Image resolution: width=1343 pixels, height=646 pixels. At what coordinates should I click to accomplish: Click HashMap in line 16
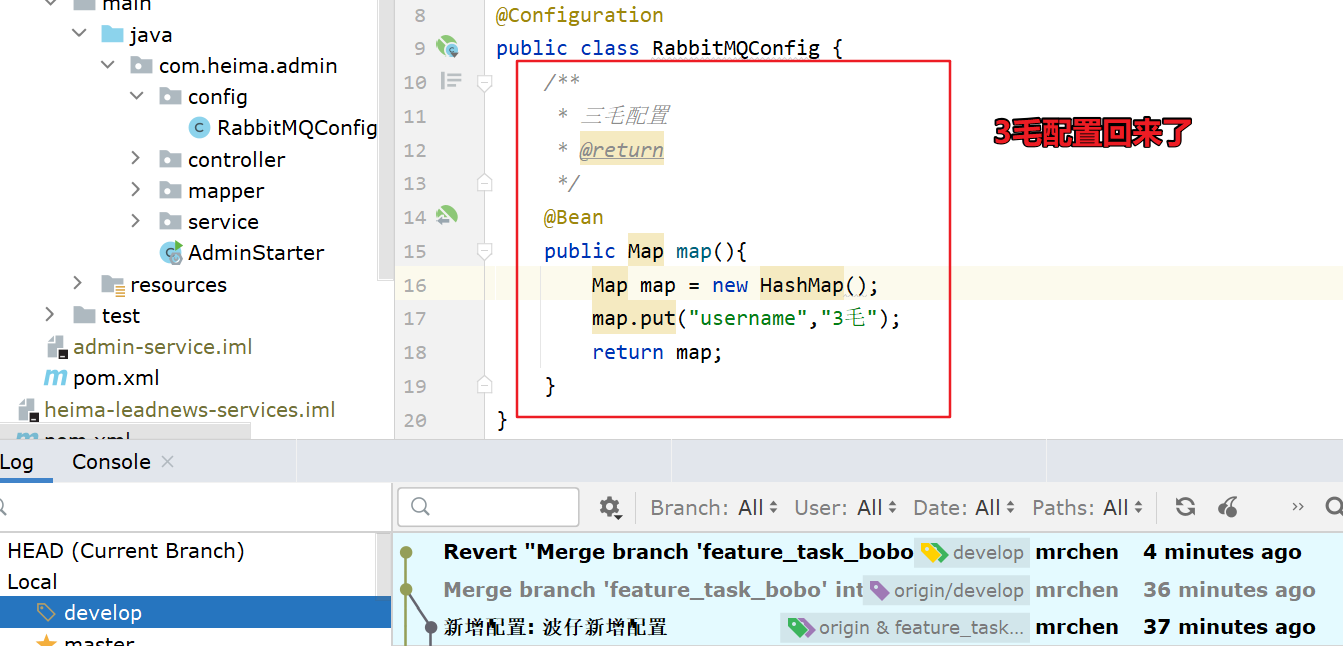[802, 285]
